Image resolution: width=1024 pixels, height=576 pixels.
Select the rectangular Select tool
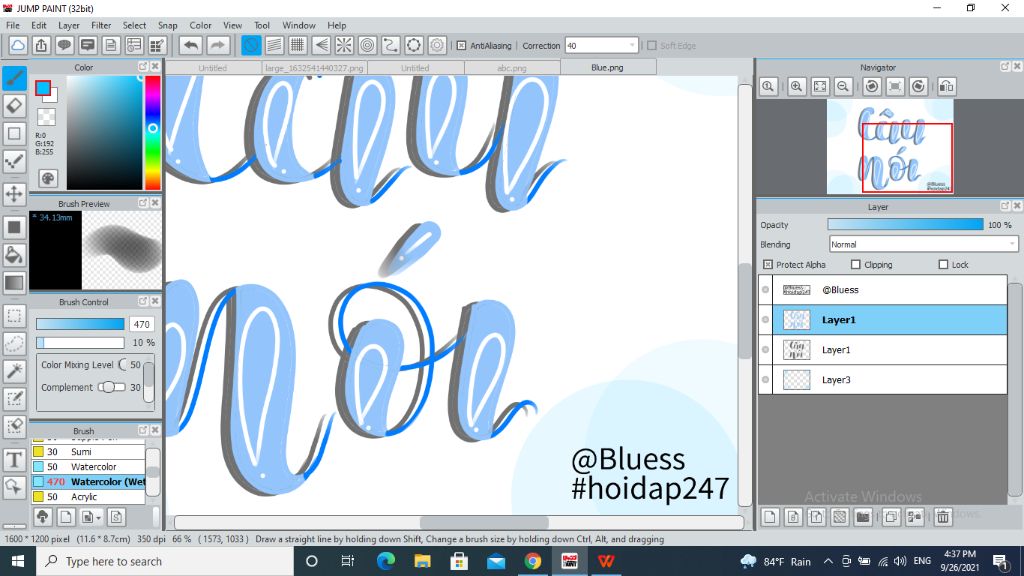click(x=14, y=316)
